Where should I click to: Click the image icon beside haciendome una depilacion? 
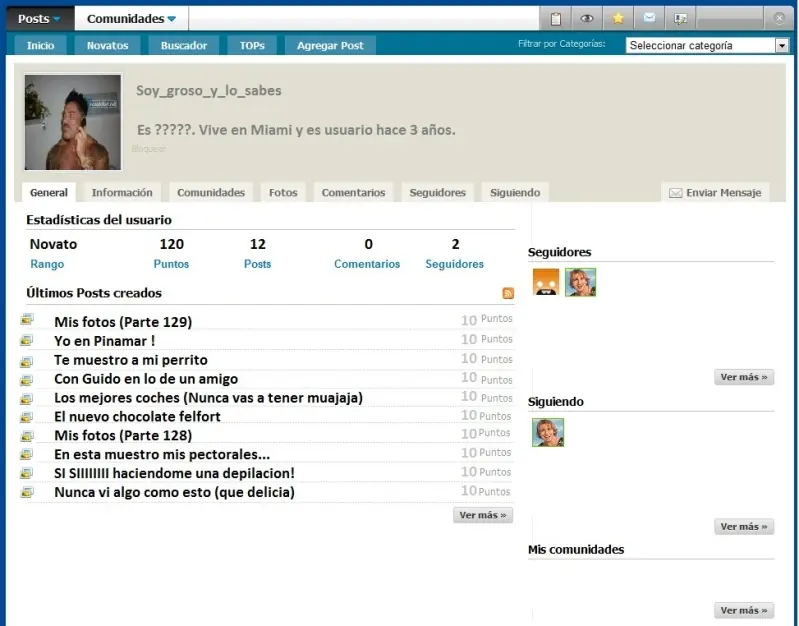pos(26,473)
